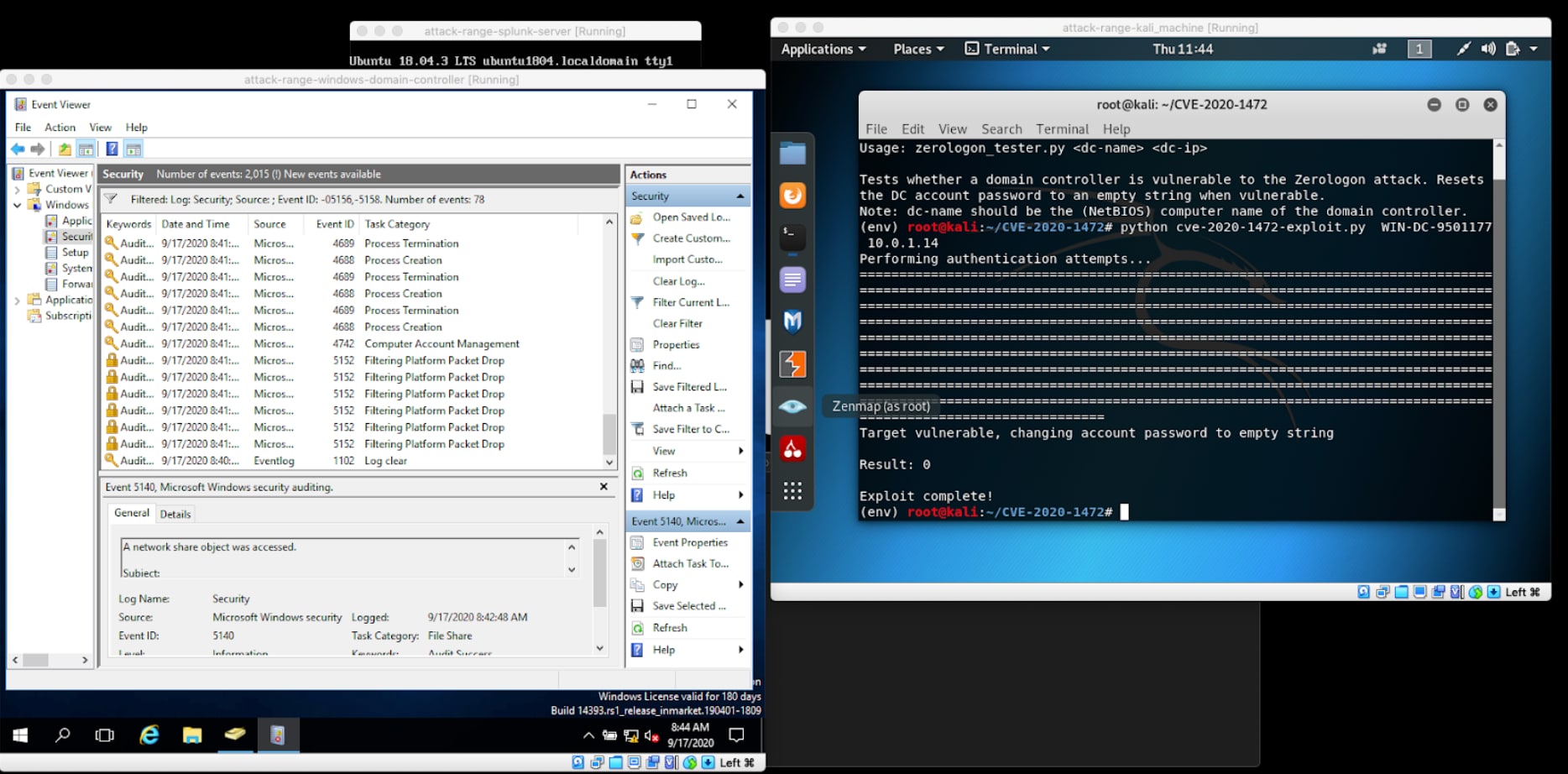Open the Windows notification center icon
1568x774 pixels.
pos(737,735)
